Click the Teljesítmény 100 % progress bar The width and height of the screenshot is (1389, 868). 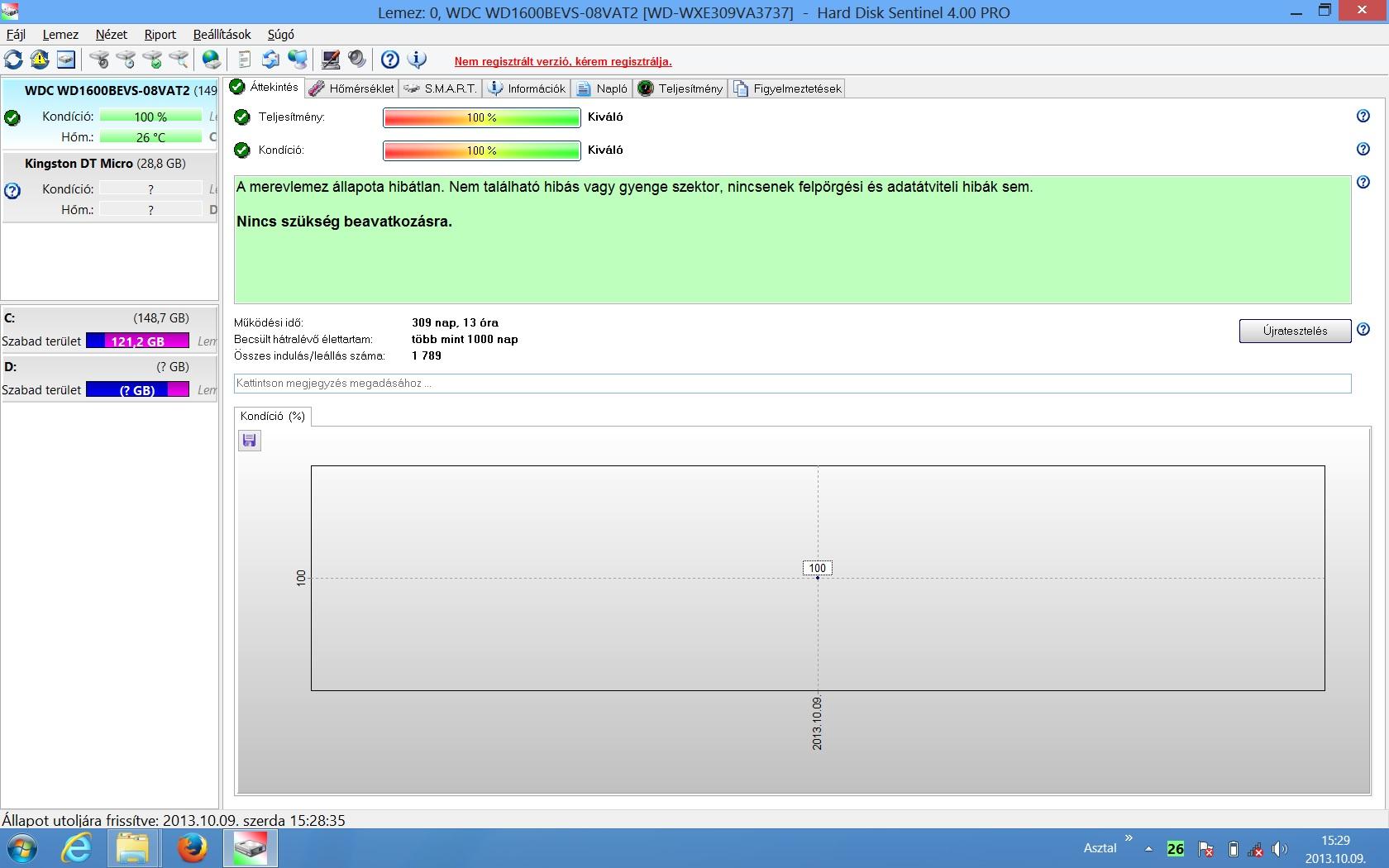(x=481, y=117)
